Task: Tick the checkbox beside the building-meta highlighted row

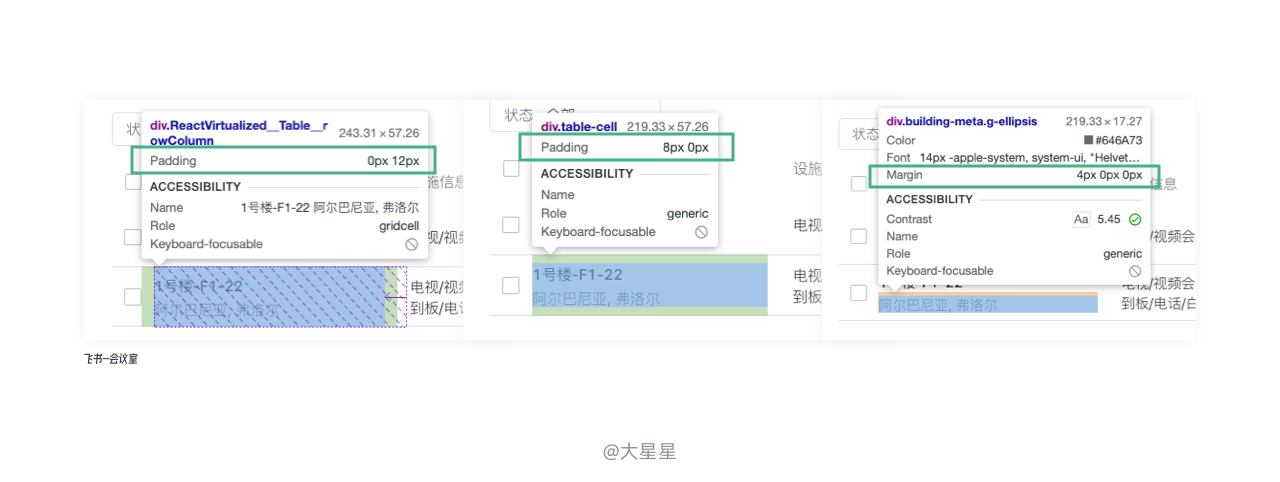Action: [858, 293]
